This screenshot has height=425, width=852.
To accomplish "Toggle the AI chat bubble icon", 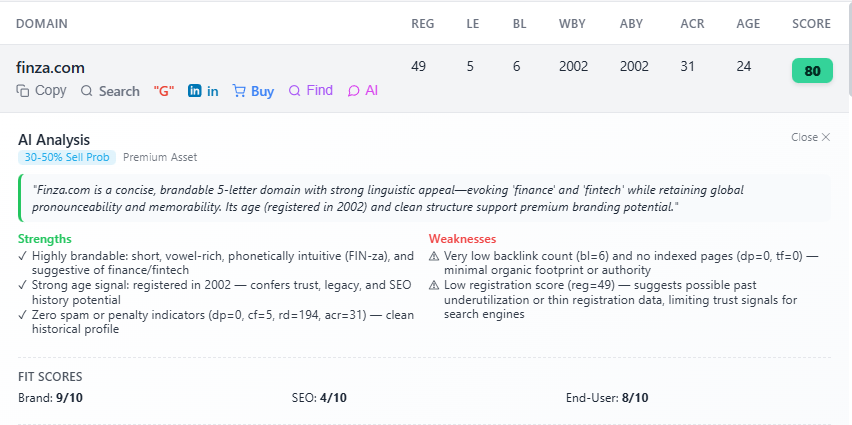I will [x=353, y=91].
